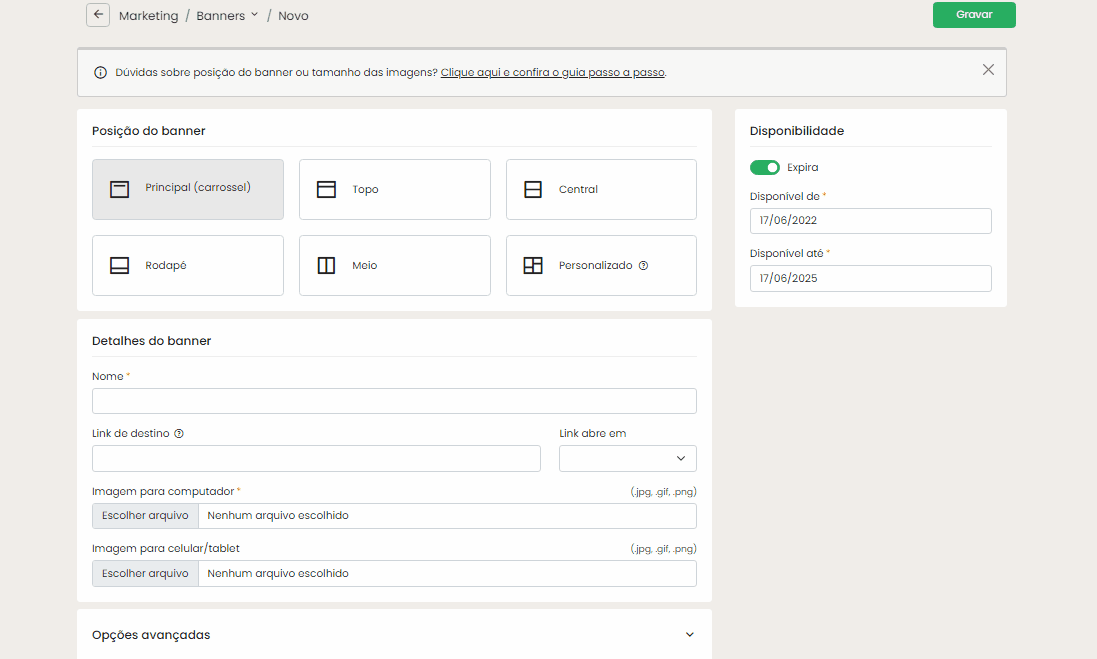
Task: Click the Disponível até date field
Action: click(x=870, y=278)
